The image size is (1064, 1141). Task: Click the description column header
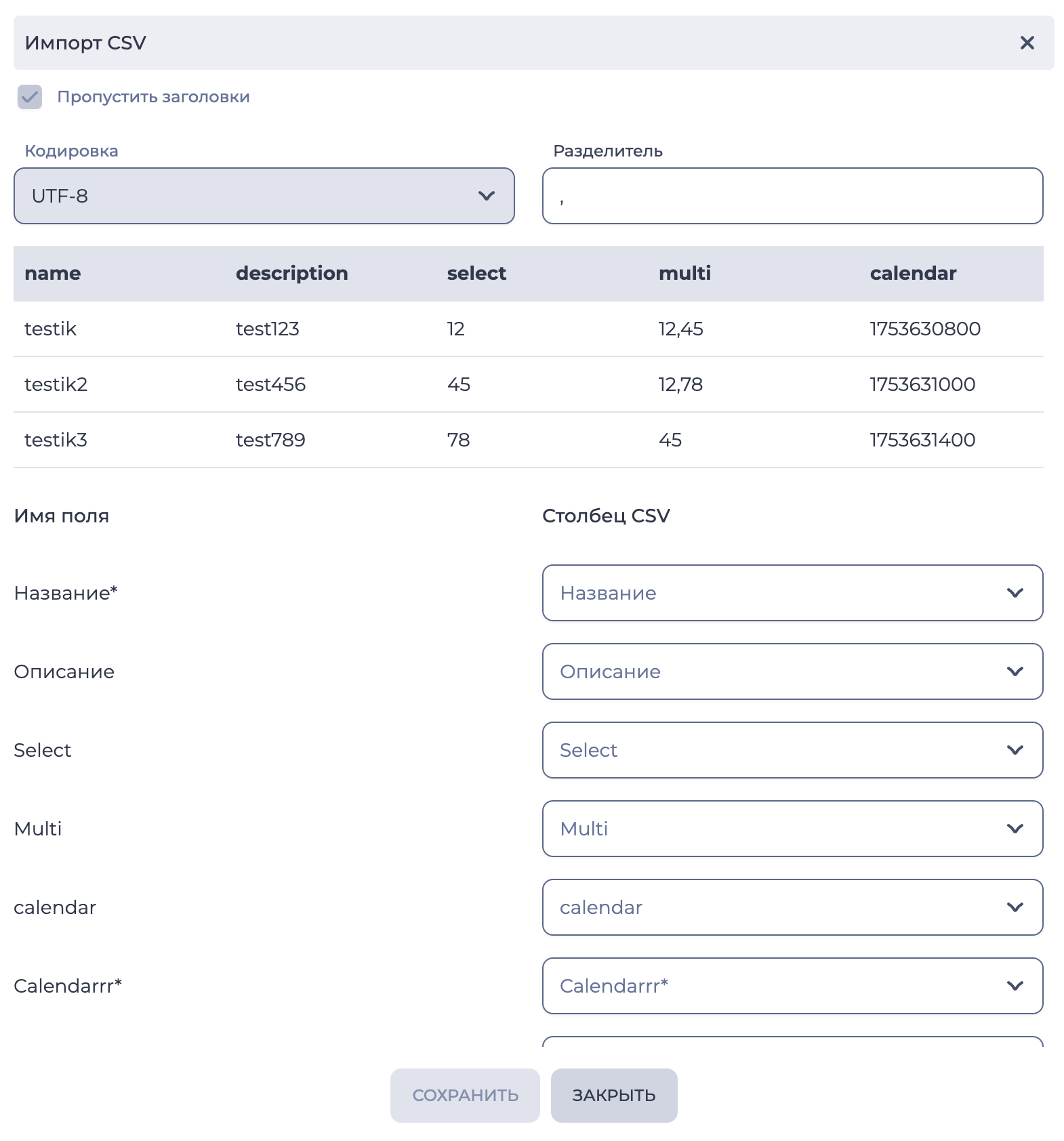click(x=292, y=273)
